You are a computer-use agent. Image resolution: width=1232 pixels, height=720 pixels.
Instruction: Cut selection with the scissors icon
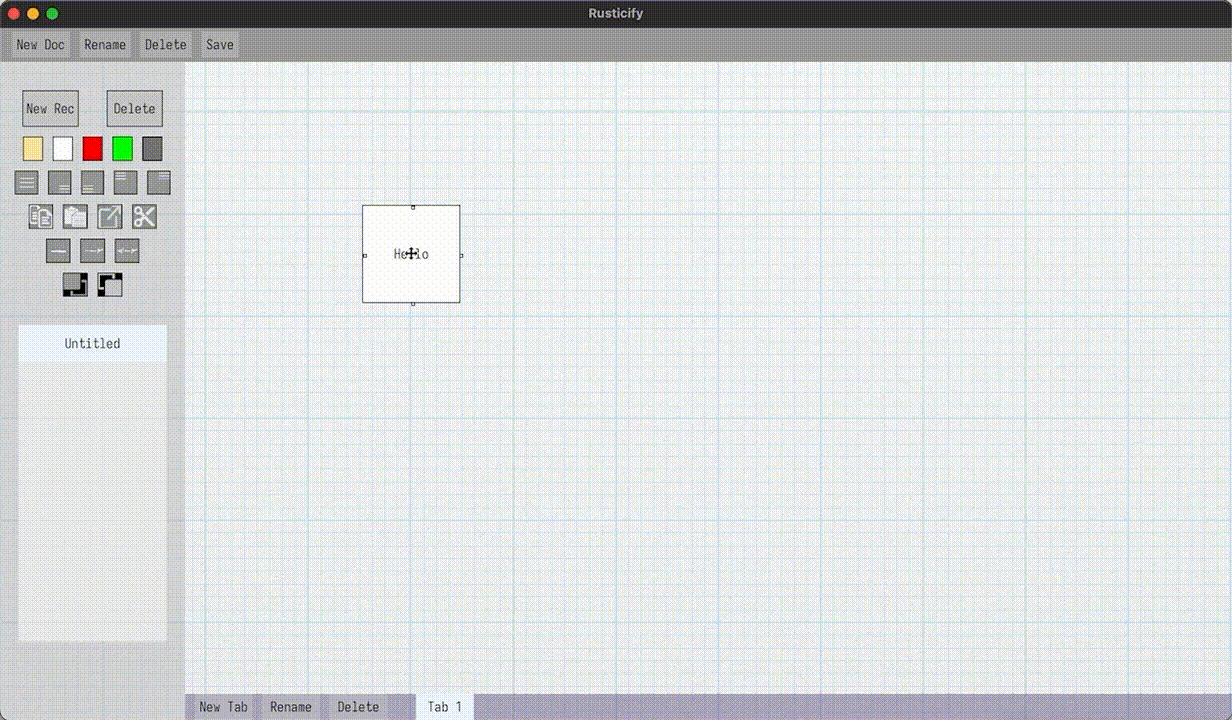pos(144,216)
